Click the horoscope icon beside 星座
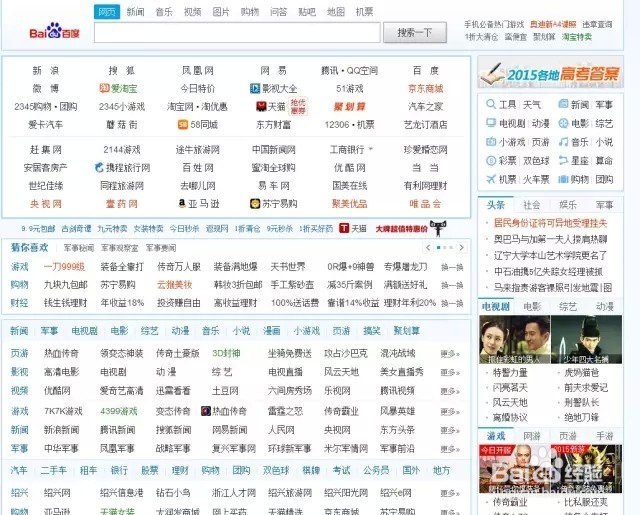 coord(563,160)
